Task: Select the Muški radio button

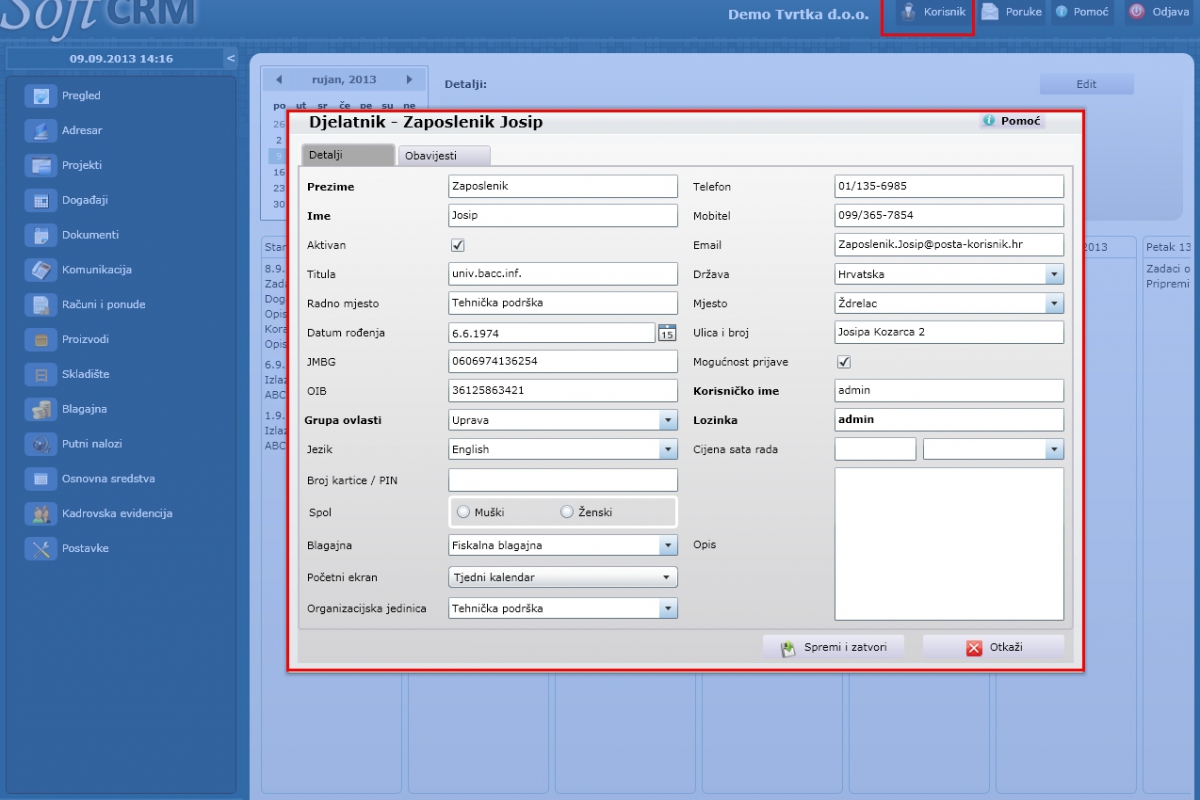Action: [463, 512]
